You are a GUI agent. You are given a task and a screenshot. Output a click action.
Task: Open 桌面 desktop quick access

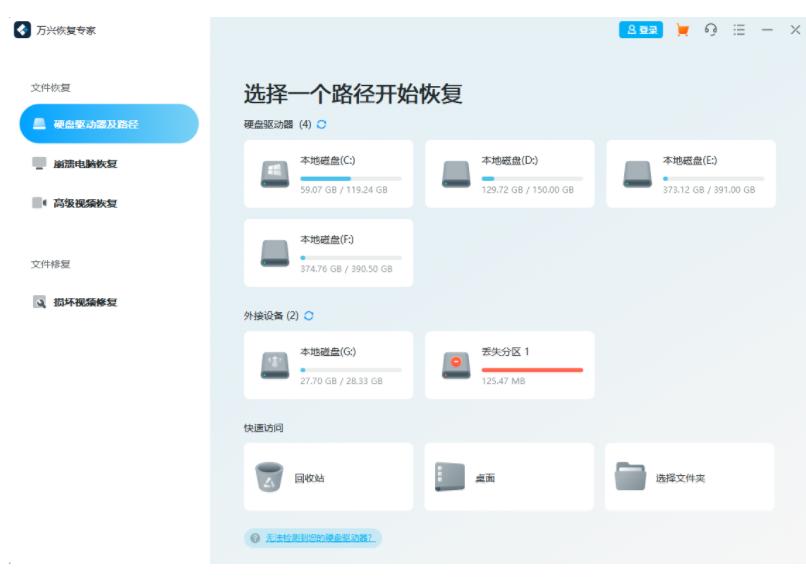(x=510, y=477)
